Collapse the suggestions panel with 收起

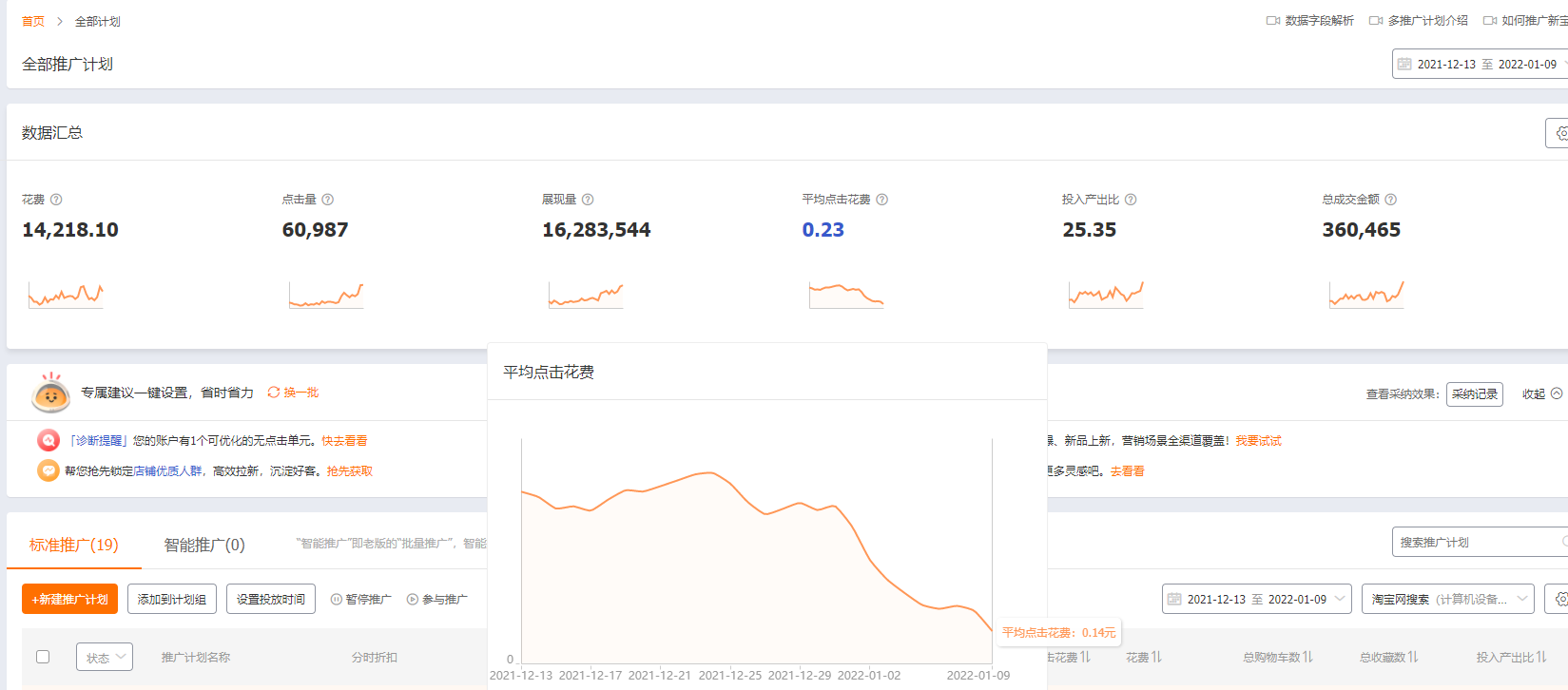1541,393
